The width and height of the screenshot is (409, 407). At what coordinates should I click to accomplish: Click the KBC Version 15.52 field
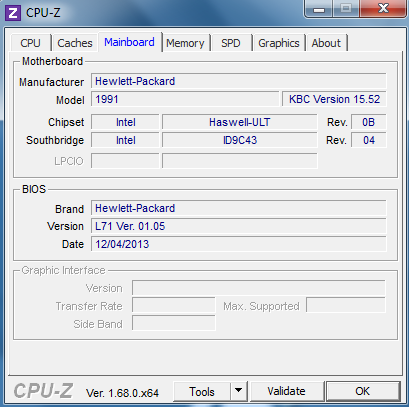click(334, 99)
